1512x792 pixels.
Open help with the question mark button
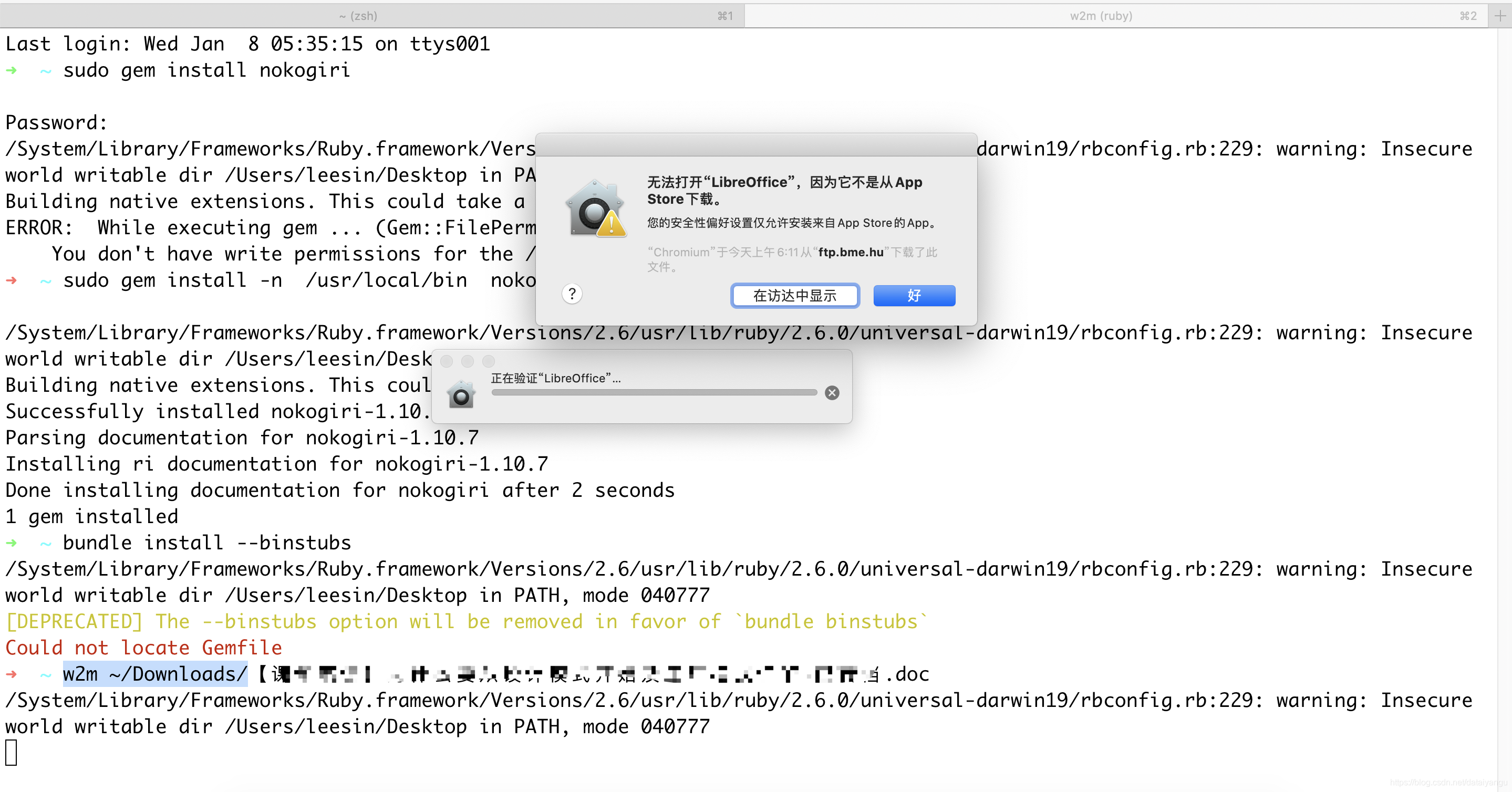[572, 294]
